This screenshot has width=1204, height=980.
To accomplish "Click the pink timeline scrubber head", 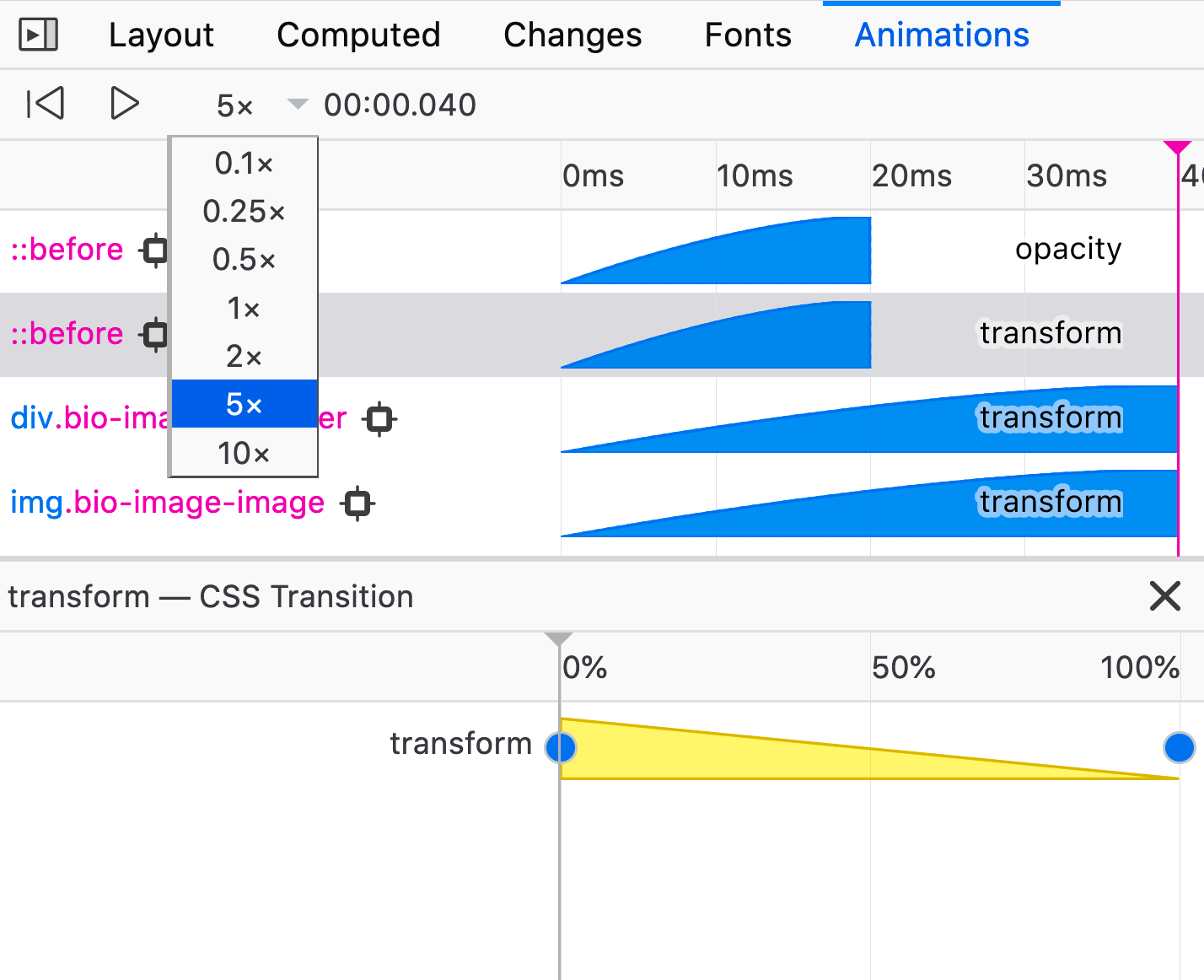I will tap(1177, 148).
